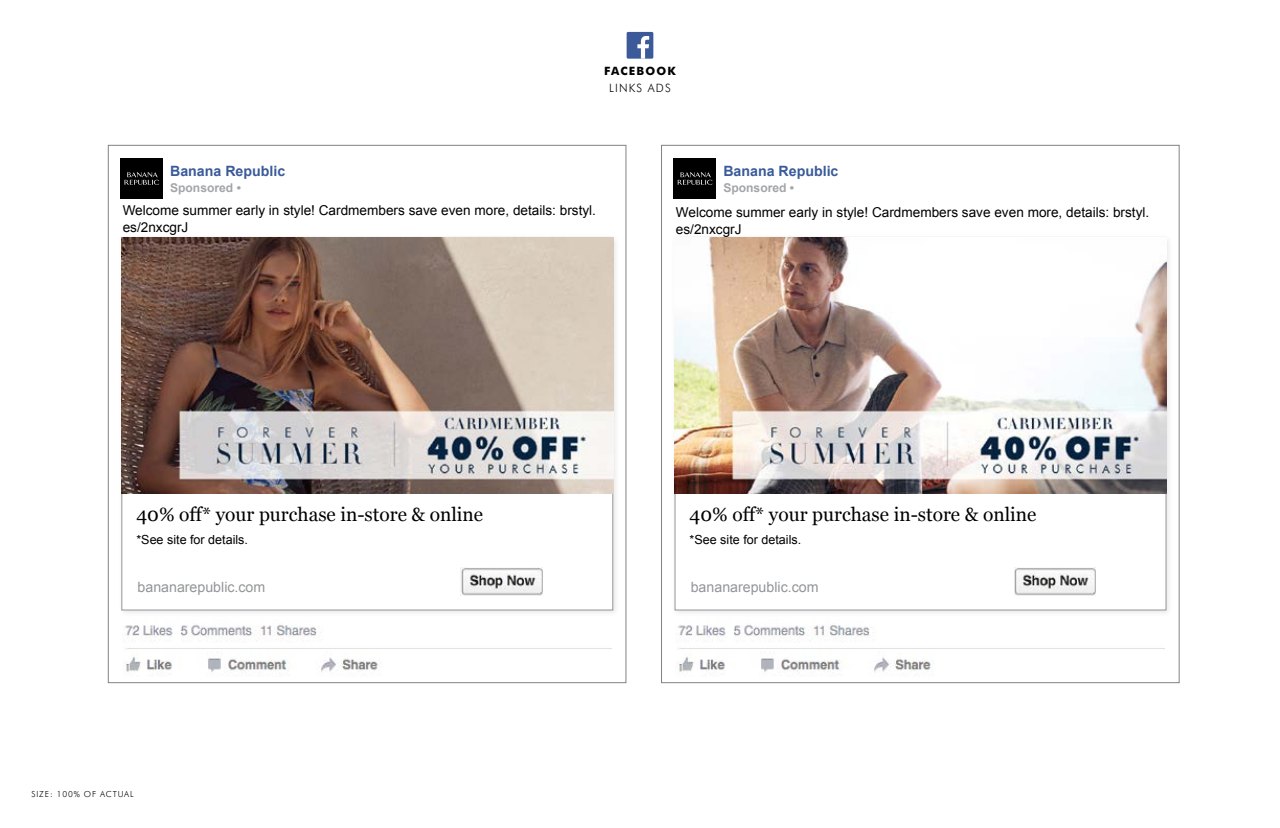View 5 Comments in right ad

point(769,631)
